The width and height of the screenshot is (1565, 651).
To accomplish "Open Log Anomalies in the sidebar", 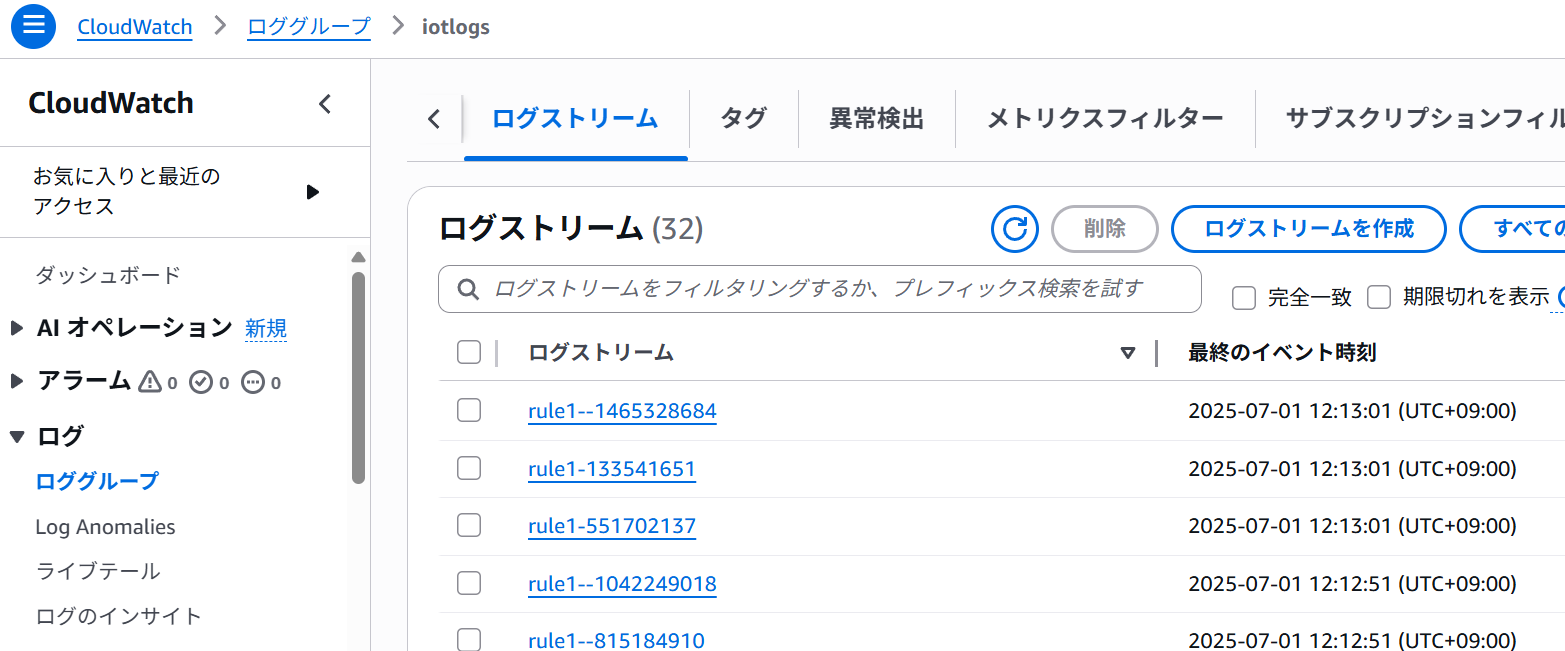I will tap(105, 527).
